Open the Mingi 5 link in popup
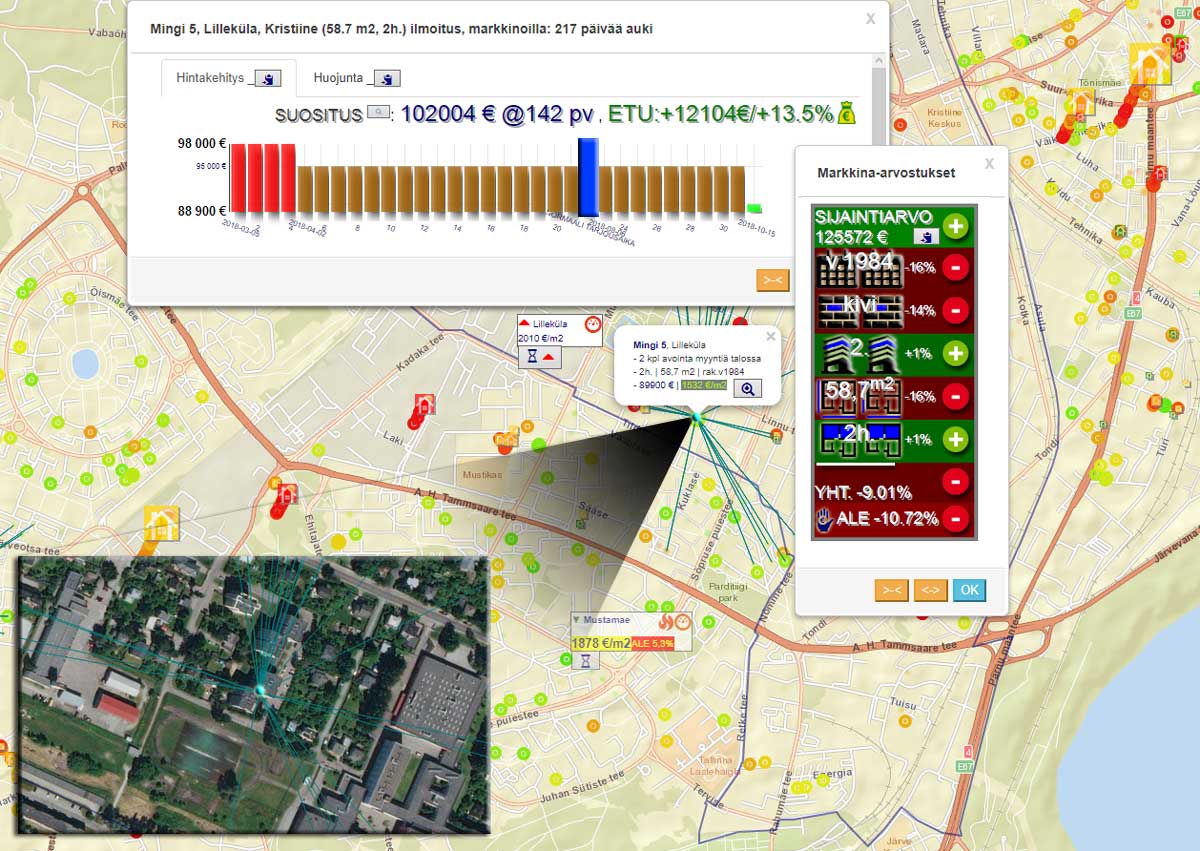The width and height of the screenshot is (1200, 851). [650, 345]
